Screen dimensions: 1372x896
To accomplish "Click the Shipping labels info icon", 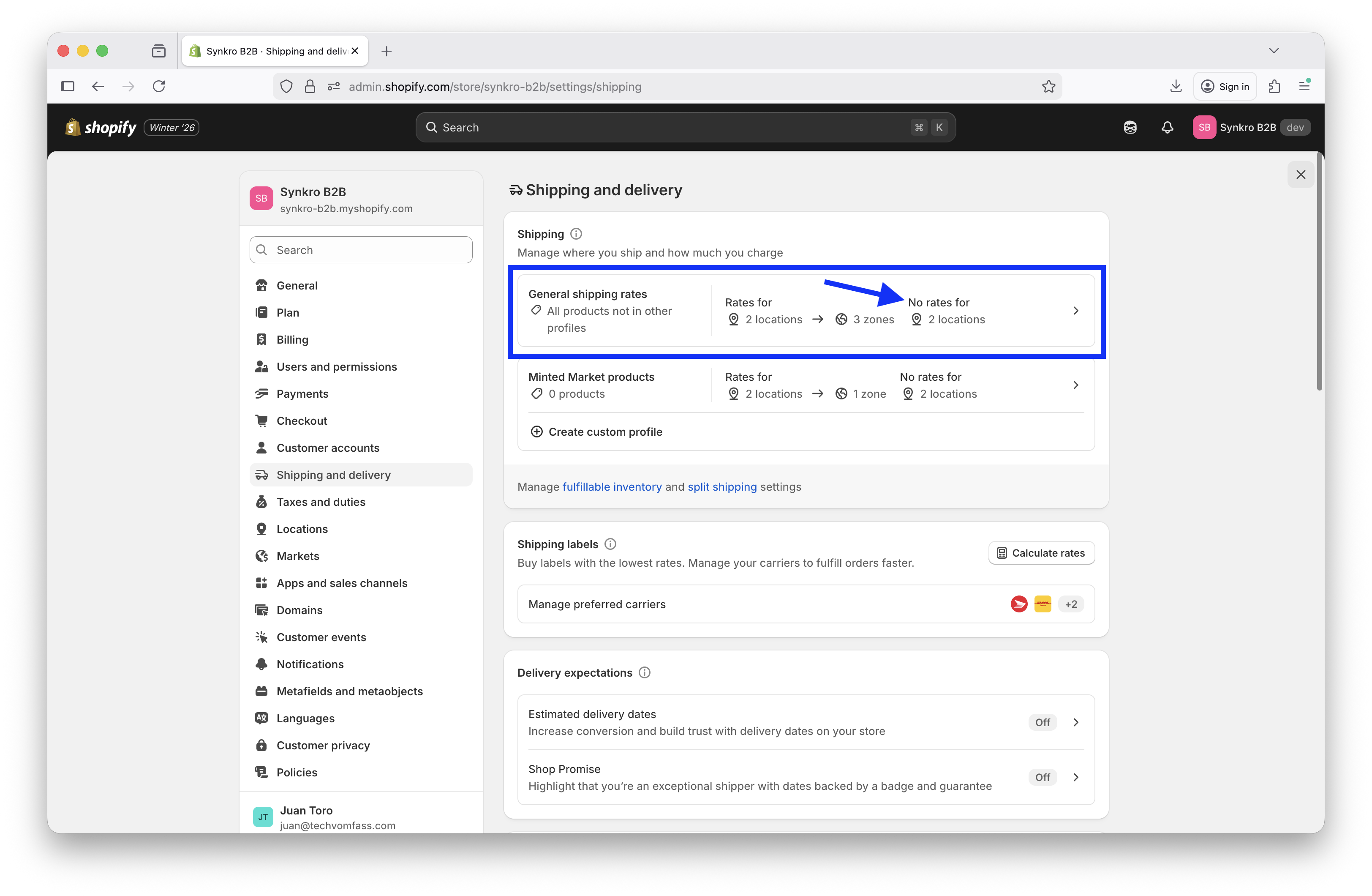I will 610,544.
